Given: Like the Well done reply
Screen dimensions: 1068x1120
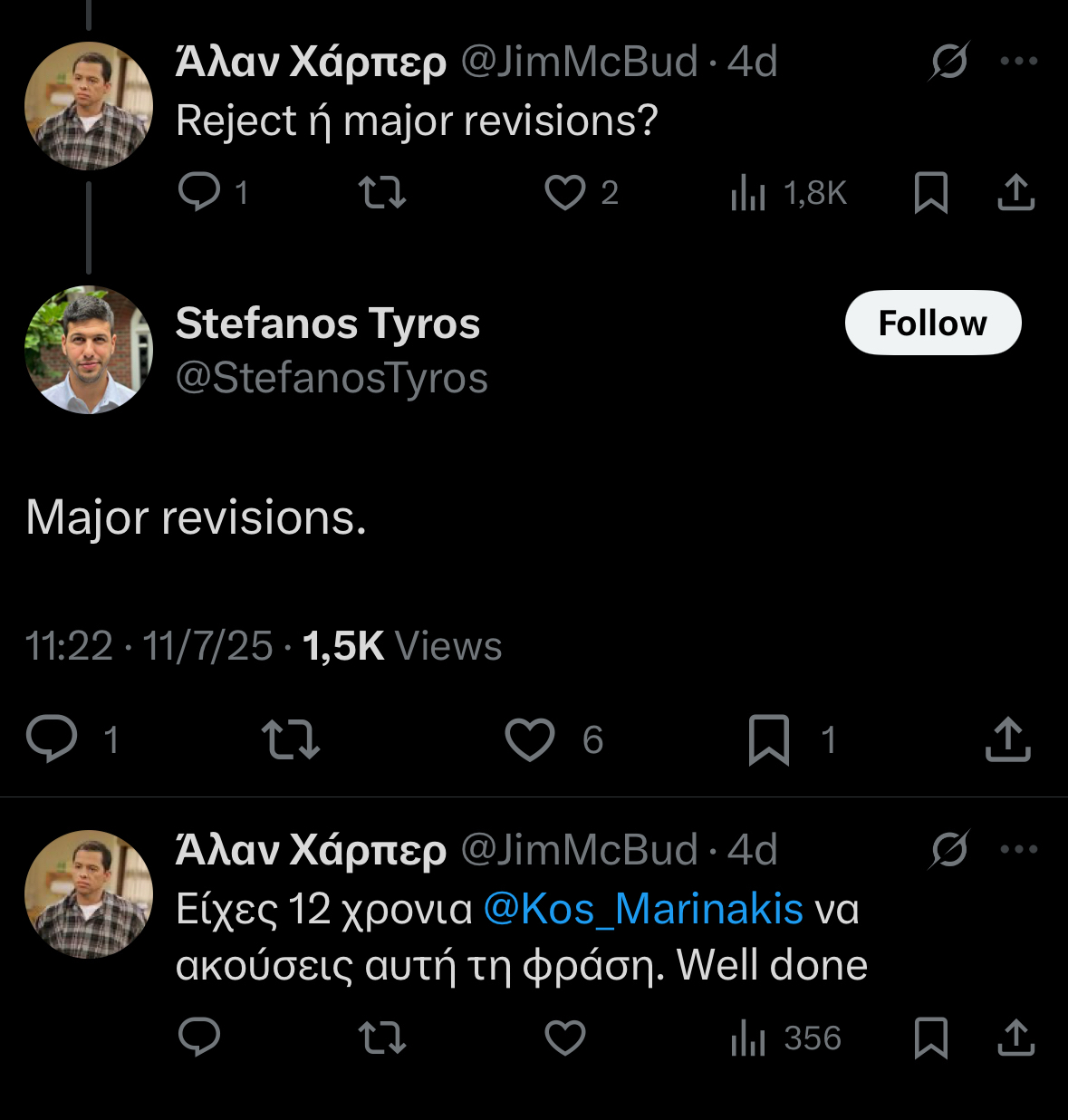Looking at the screenshot, I should (565, 1038).
